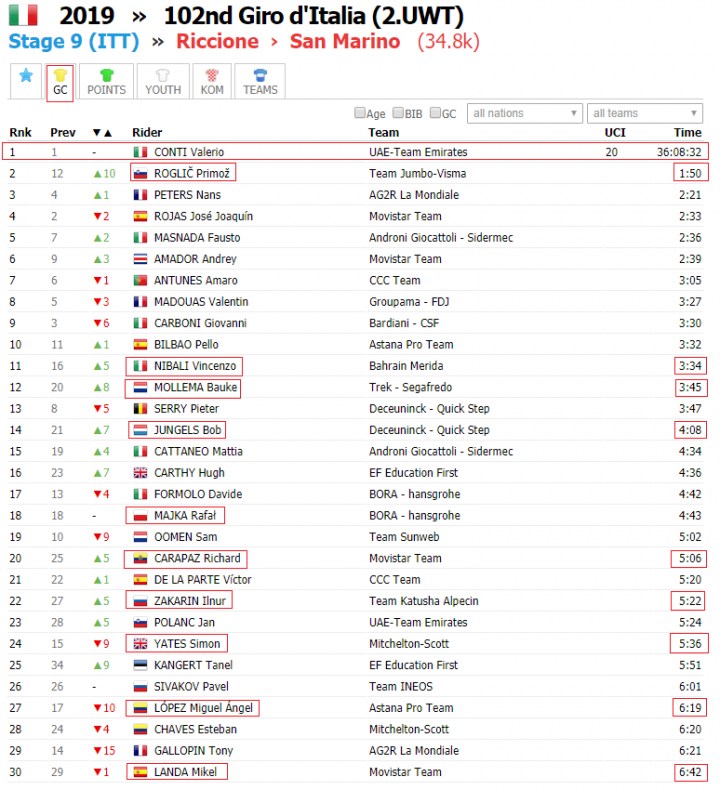This screenshot has width=720, height=790.
Task: Open rider SIVAKOV Pavel's profile
Action: (191, 687)
